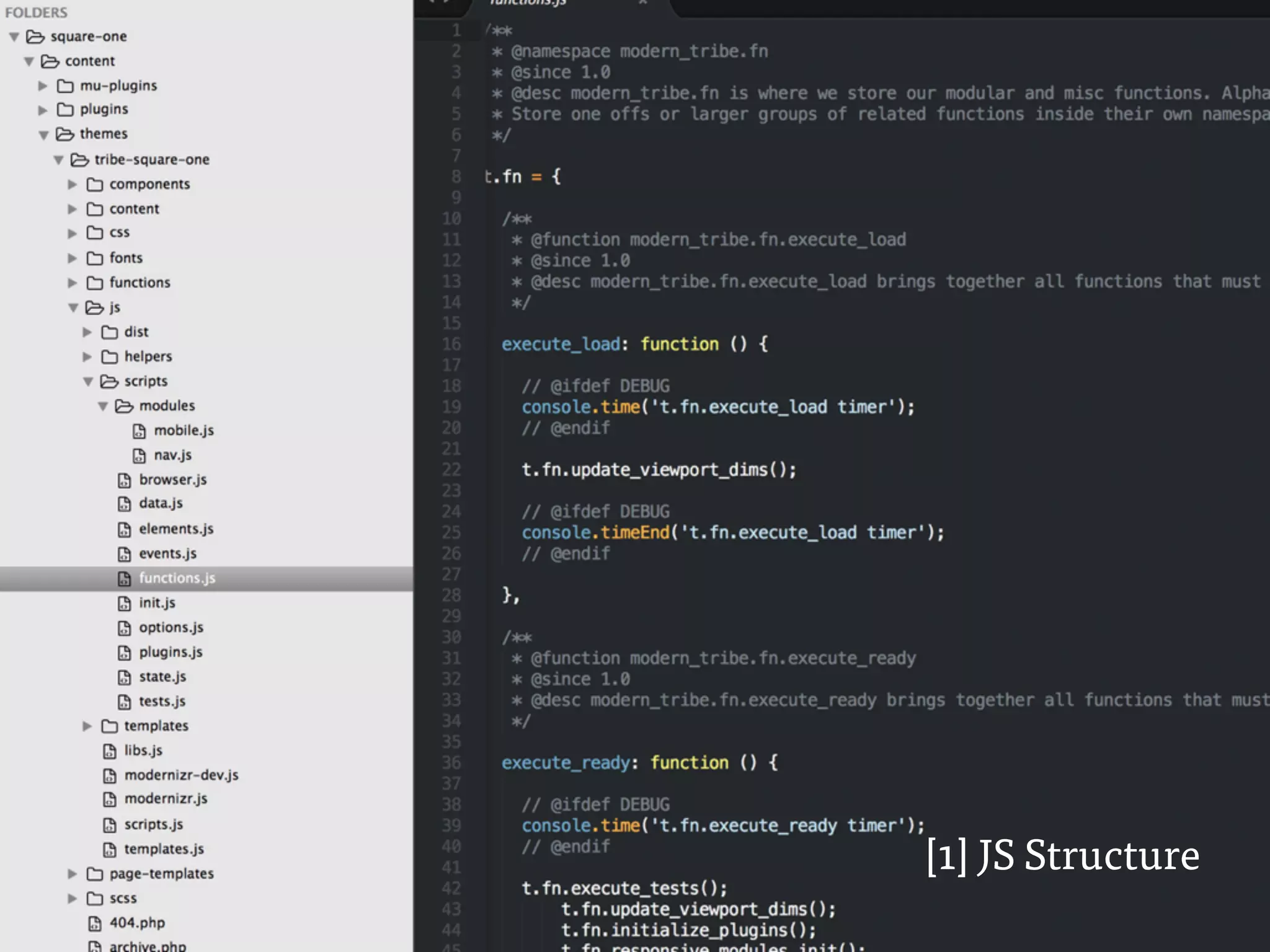Click the modernizr.js file icon
Screen dimensions: 1270x952
110,800
